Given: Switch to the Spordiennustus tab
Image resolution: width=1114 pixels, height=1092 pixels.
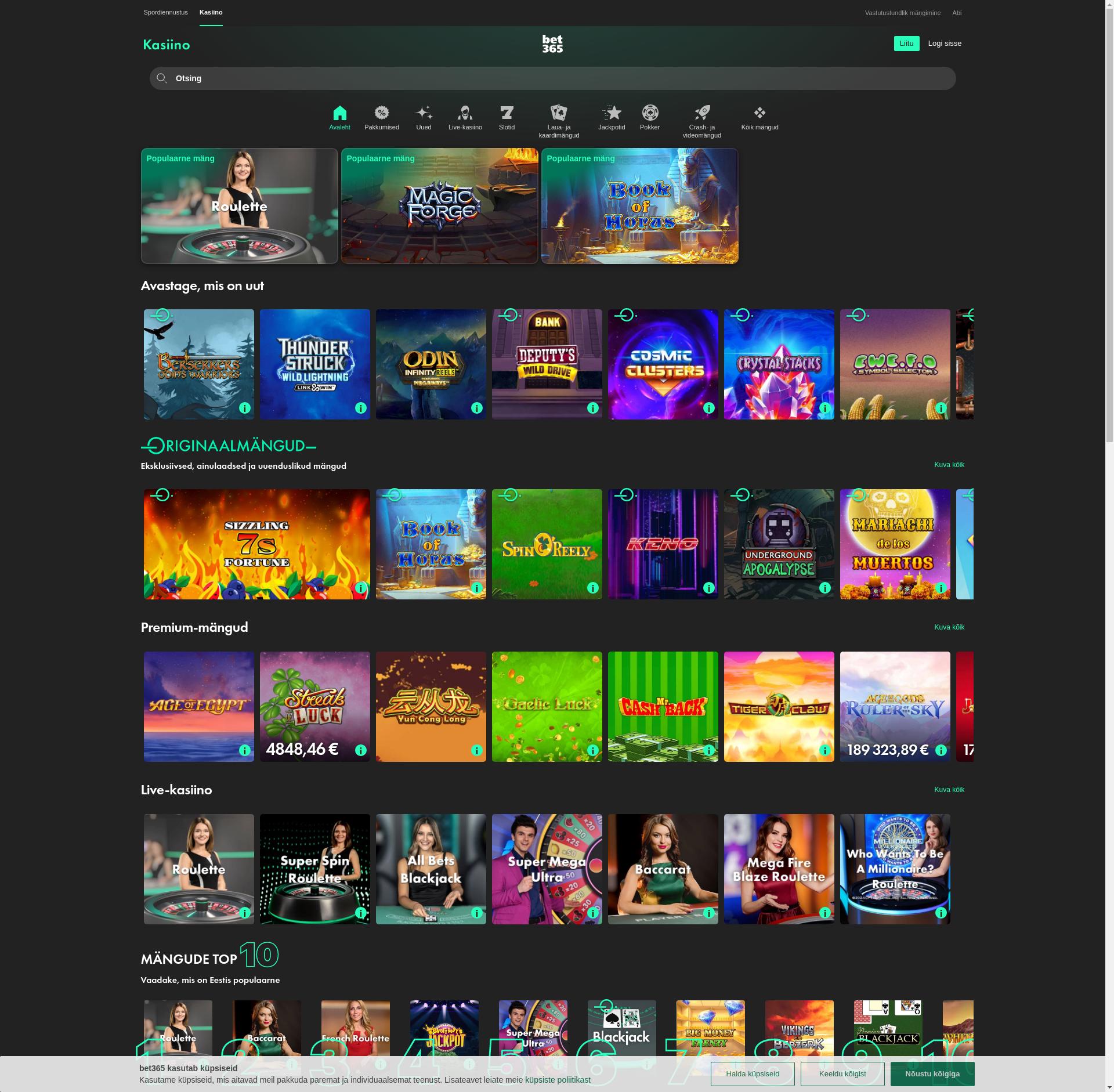Looking at the screenshot, I should pyautogui.click(x=165, y=12).
